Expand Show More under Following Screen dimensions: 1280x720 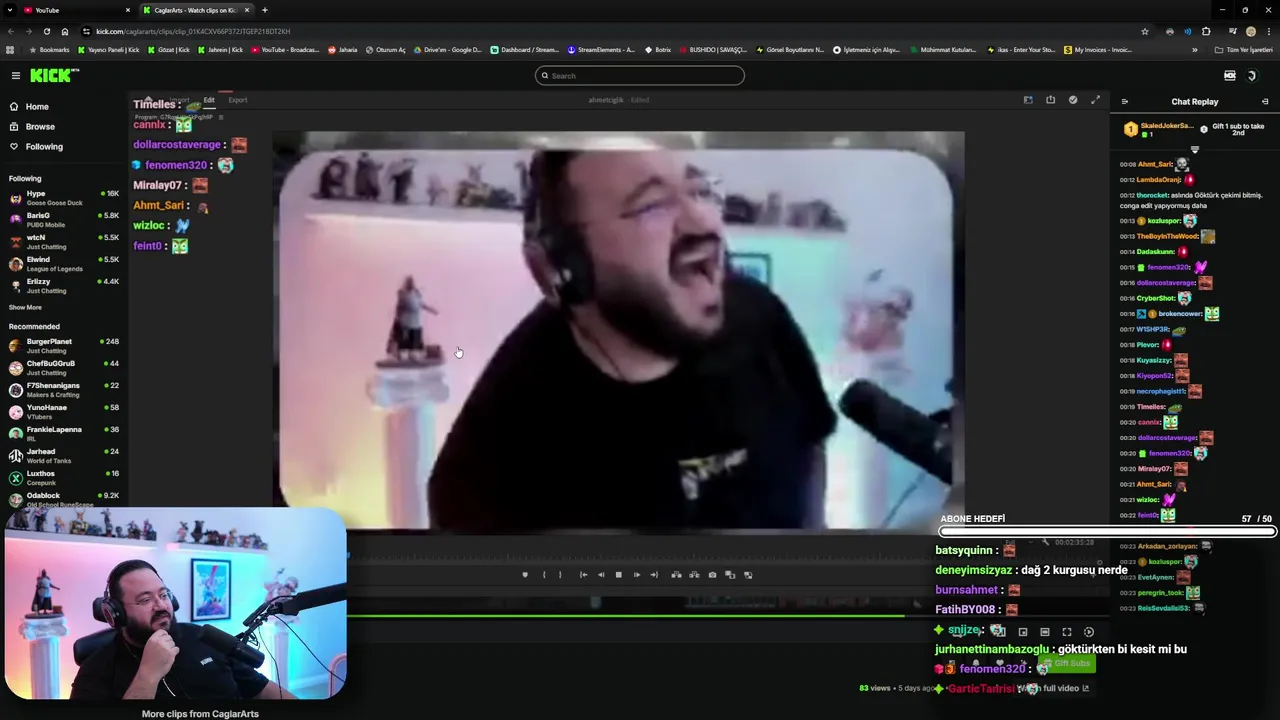[25, 308]
